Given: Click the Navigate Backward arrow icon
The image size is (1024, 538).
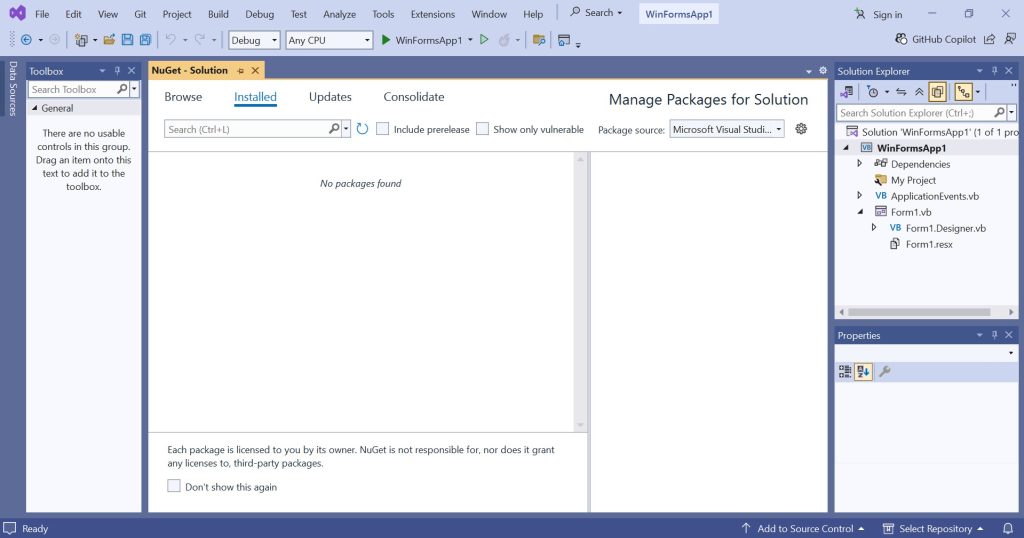Looking at the screenshot, I should pos(26,40).
